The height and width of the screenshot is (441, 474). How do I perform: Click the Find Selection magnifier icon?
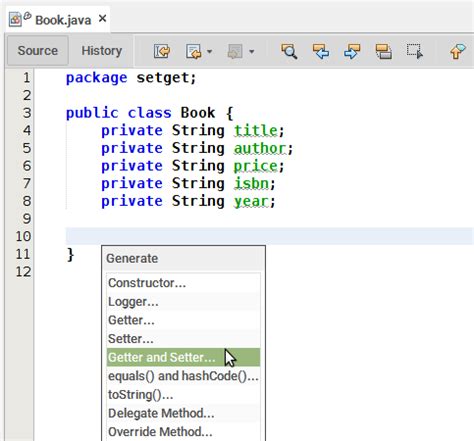[x=289, y=52]
